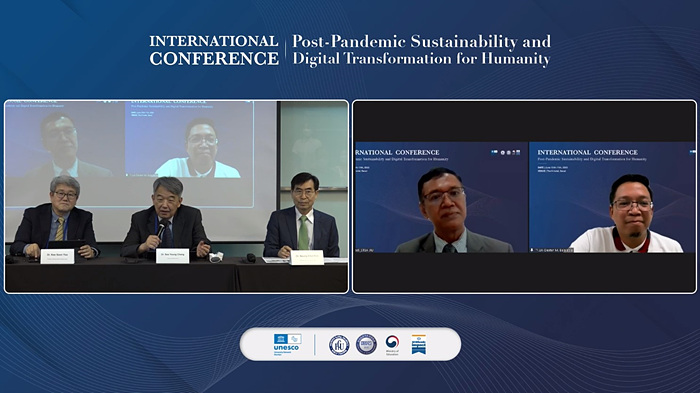Click the UNESCO logo in the bottom banner

click(x=288, y=344)
